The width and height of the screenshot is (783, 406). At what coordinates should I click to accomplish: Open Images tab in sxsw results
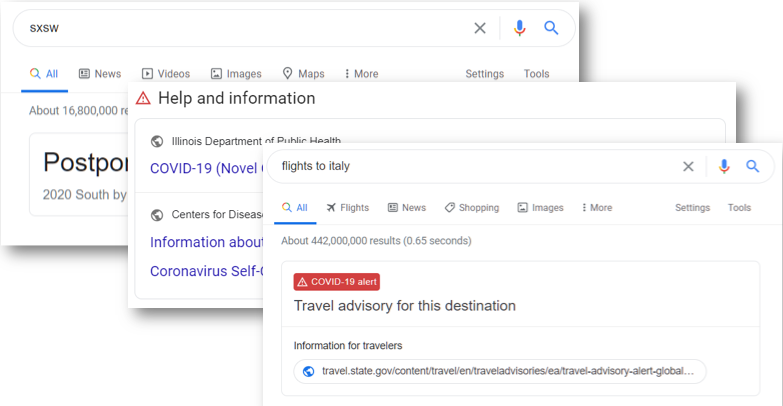click(236, 74)
